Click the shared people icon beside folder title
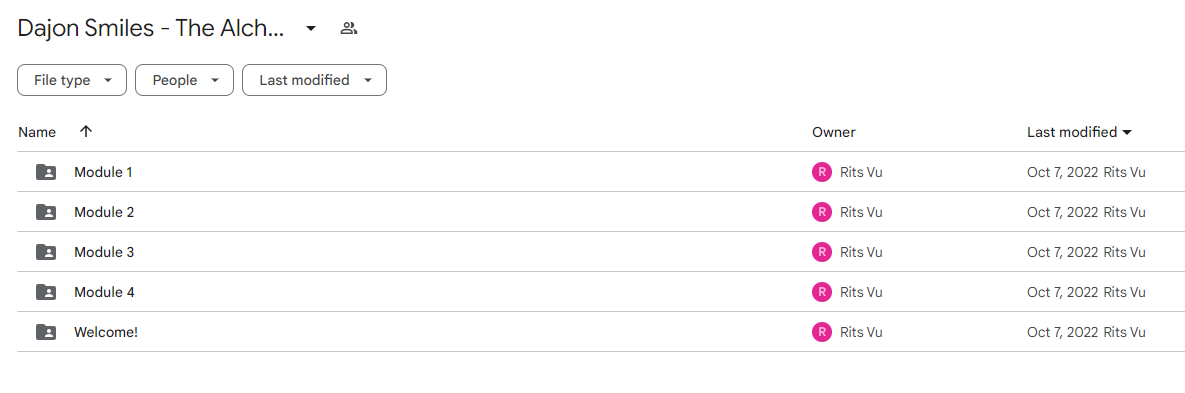The height and width of the screenshot is (393, 1185). (348, 29)
